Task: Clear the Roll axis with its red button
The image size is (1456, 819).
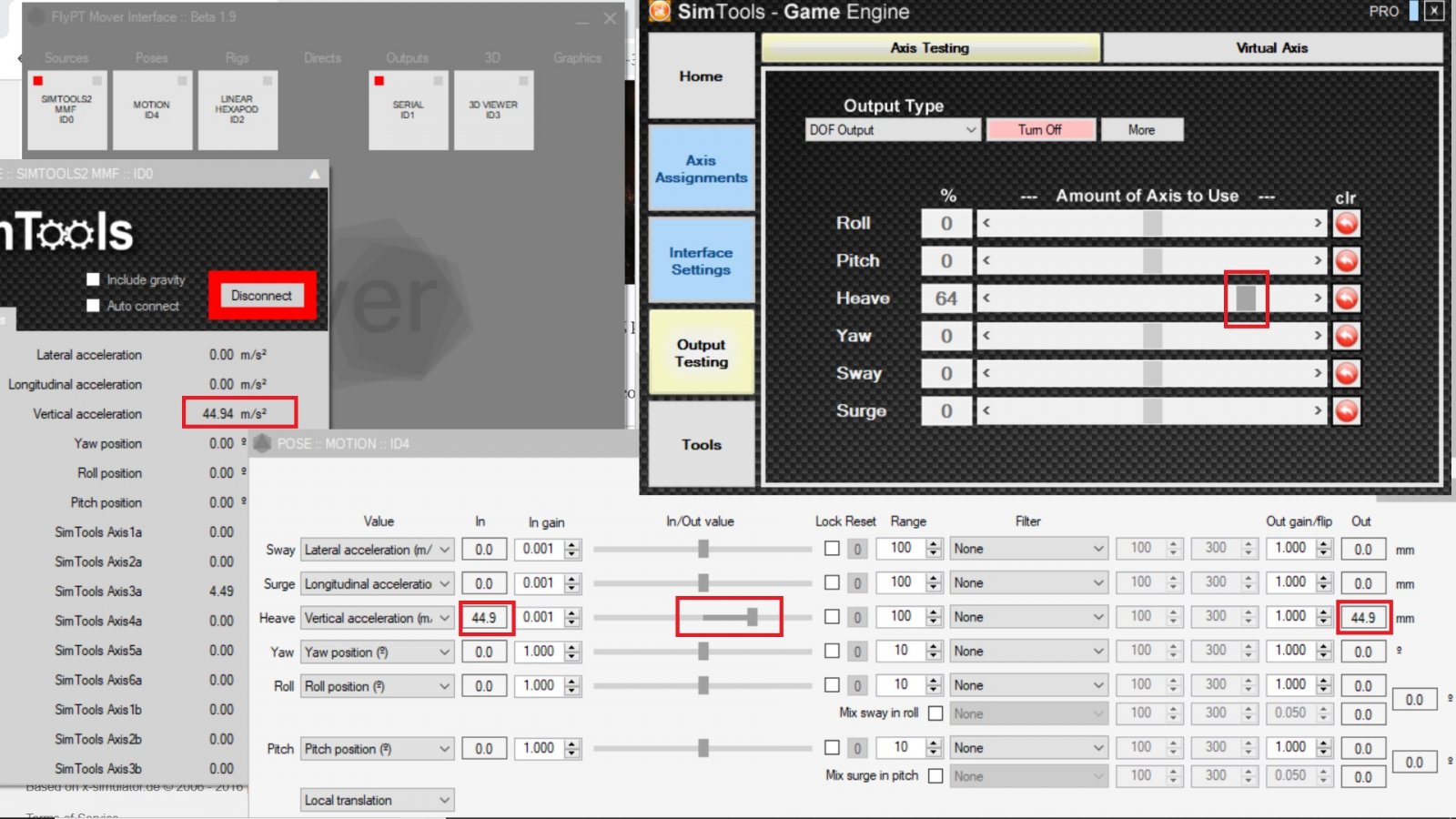Action: (x=1346, y=223)
